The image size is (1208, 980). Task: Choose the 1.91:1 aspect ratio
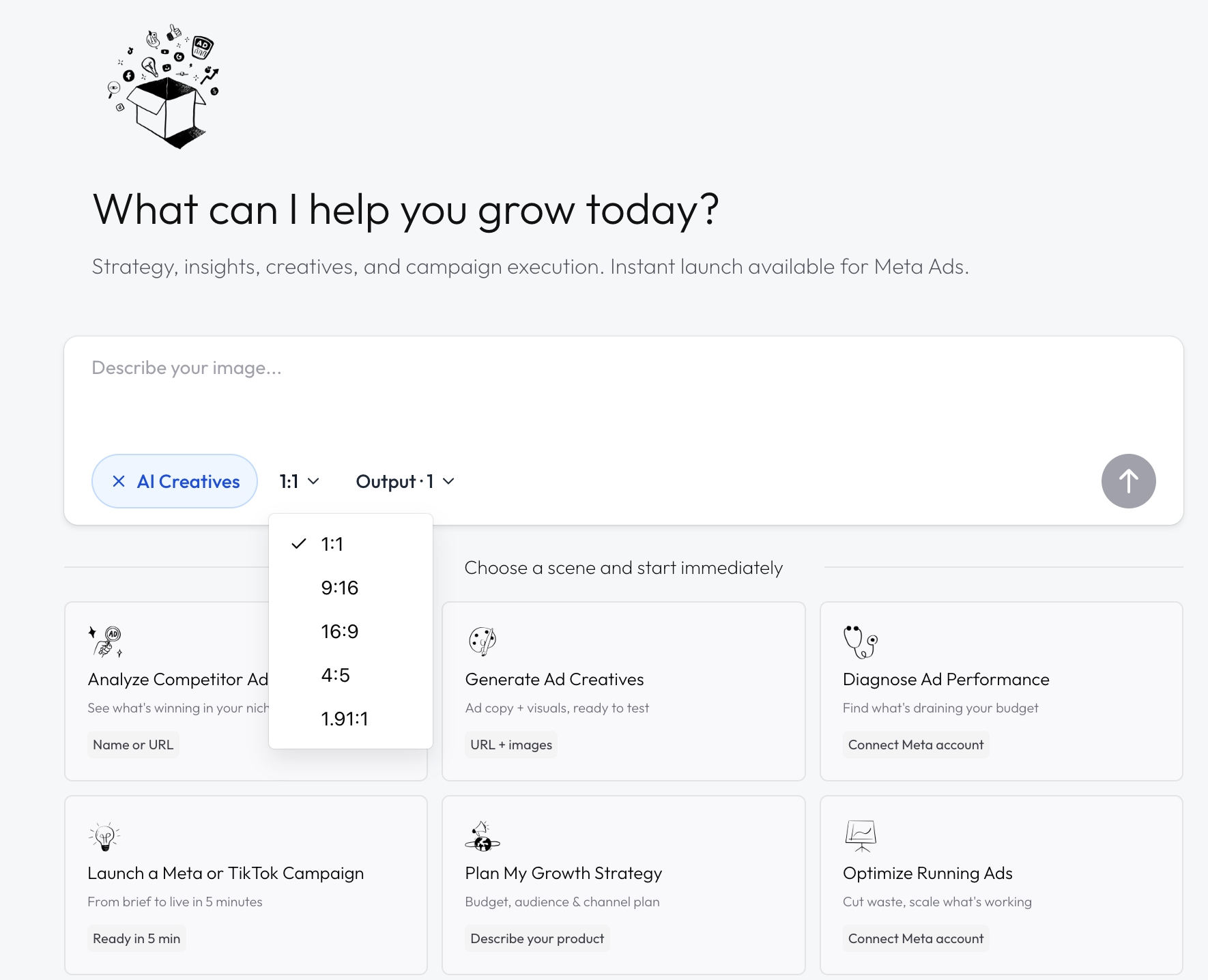351,719
